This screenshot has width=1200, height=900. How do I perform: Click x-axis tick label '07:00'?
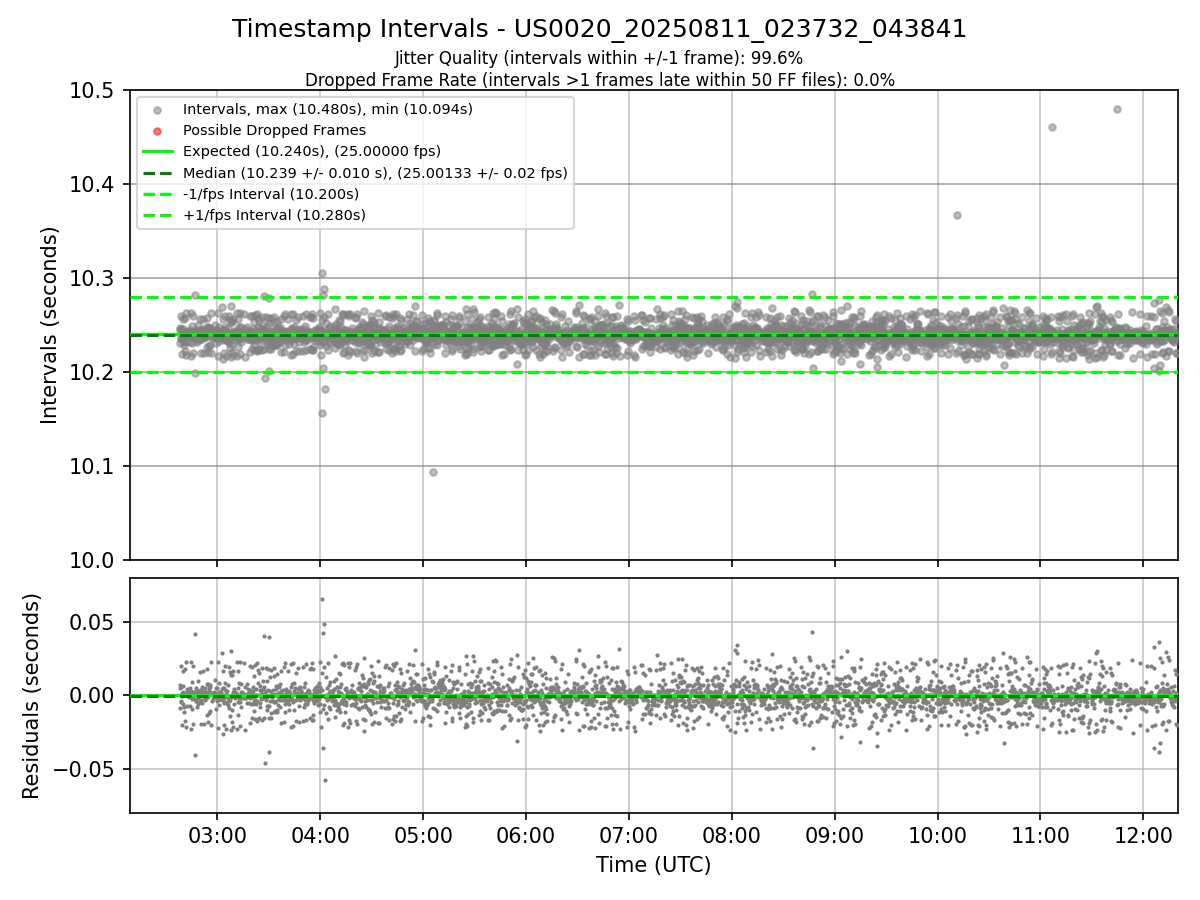pos(629,834)
